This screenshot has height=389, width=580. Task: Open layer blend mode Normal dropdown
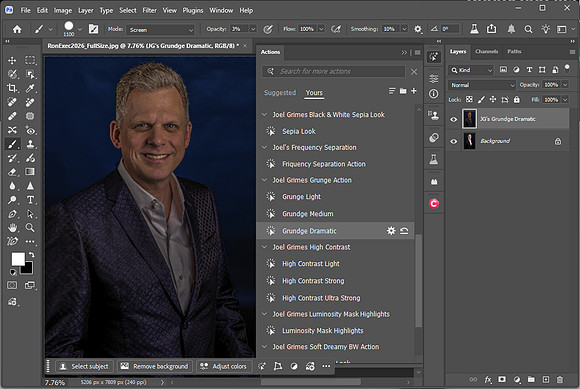tap(482, 85)
